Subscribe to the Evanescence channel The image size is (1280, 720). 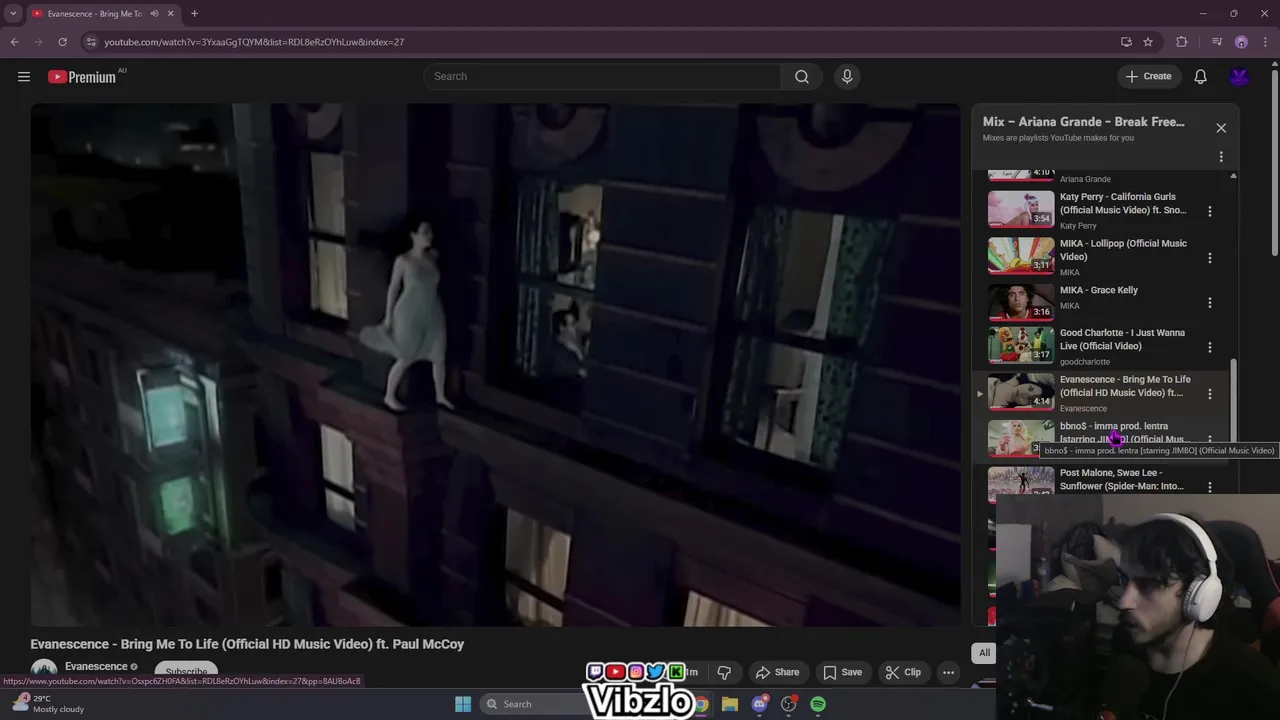pos(186,671)
